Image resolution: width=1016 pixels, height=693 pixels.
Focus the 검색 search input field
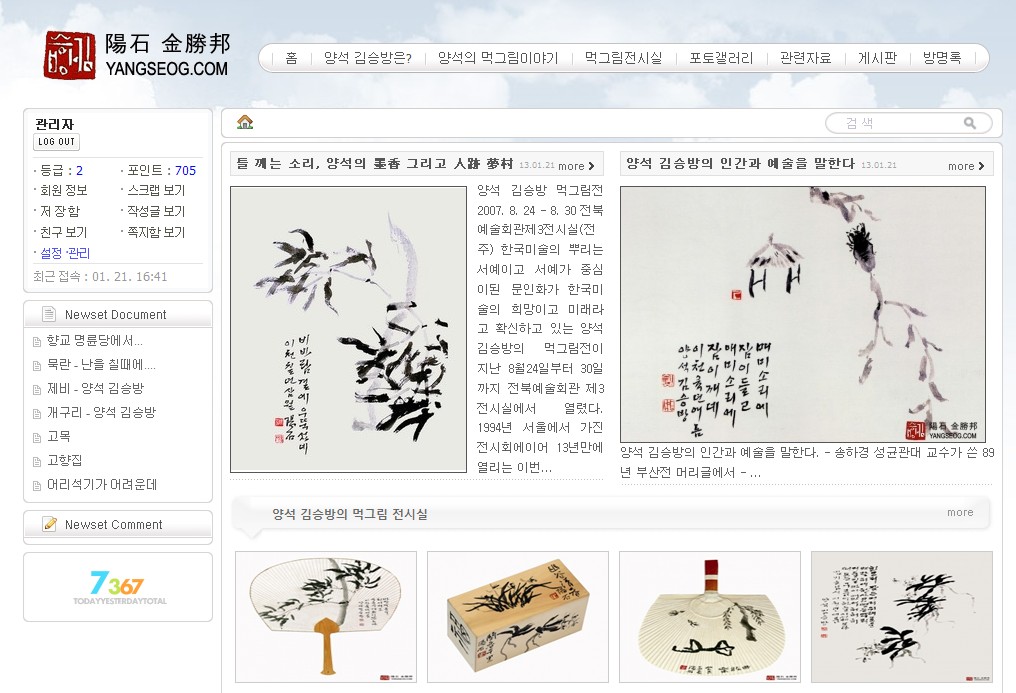pyautogui.click(x=908, y=123)
